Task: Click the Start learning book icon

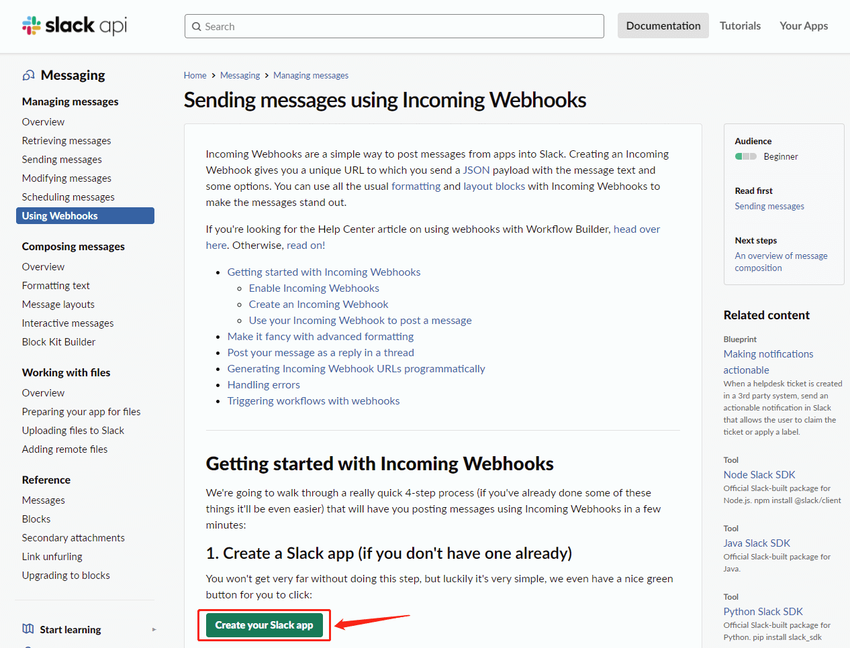Action: coord(28,629)
